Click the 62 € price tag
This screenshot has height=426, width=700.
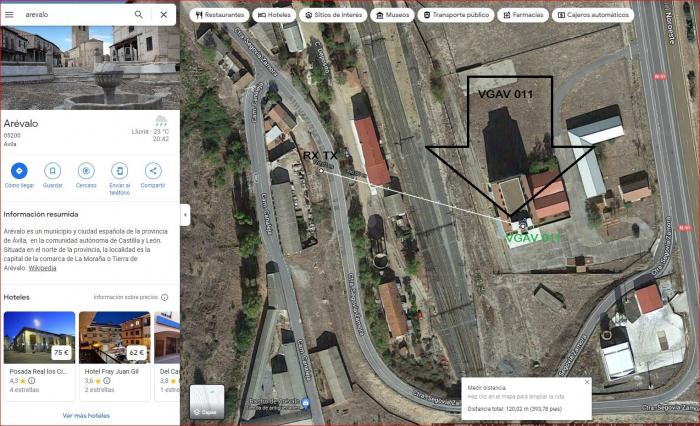137,352
